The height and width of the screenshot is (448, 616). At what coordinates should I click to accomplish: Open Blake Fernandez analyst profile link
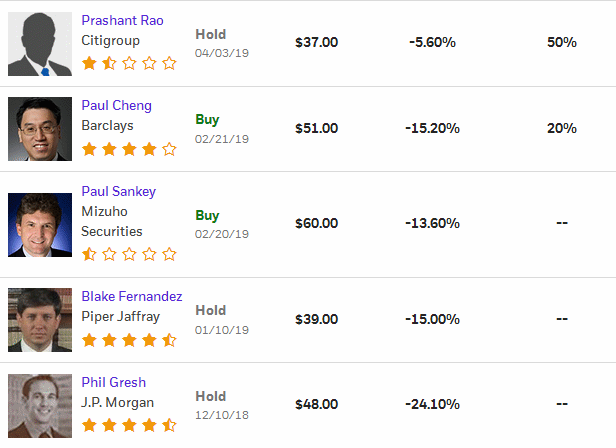pyautogui.click(x=132, y=296)
